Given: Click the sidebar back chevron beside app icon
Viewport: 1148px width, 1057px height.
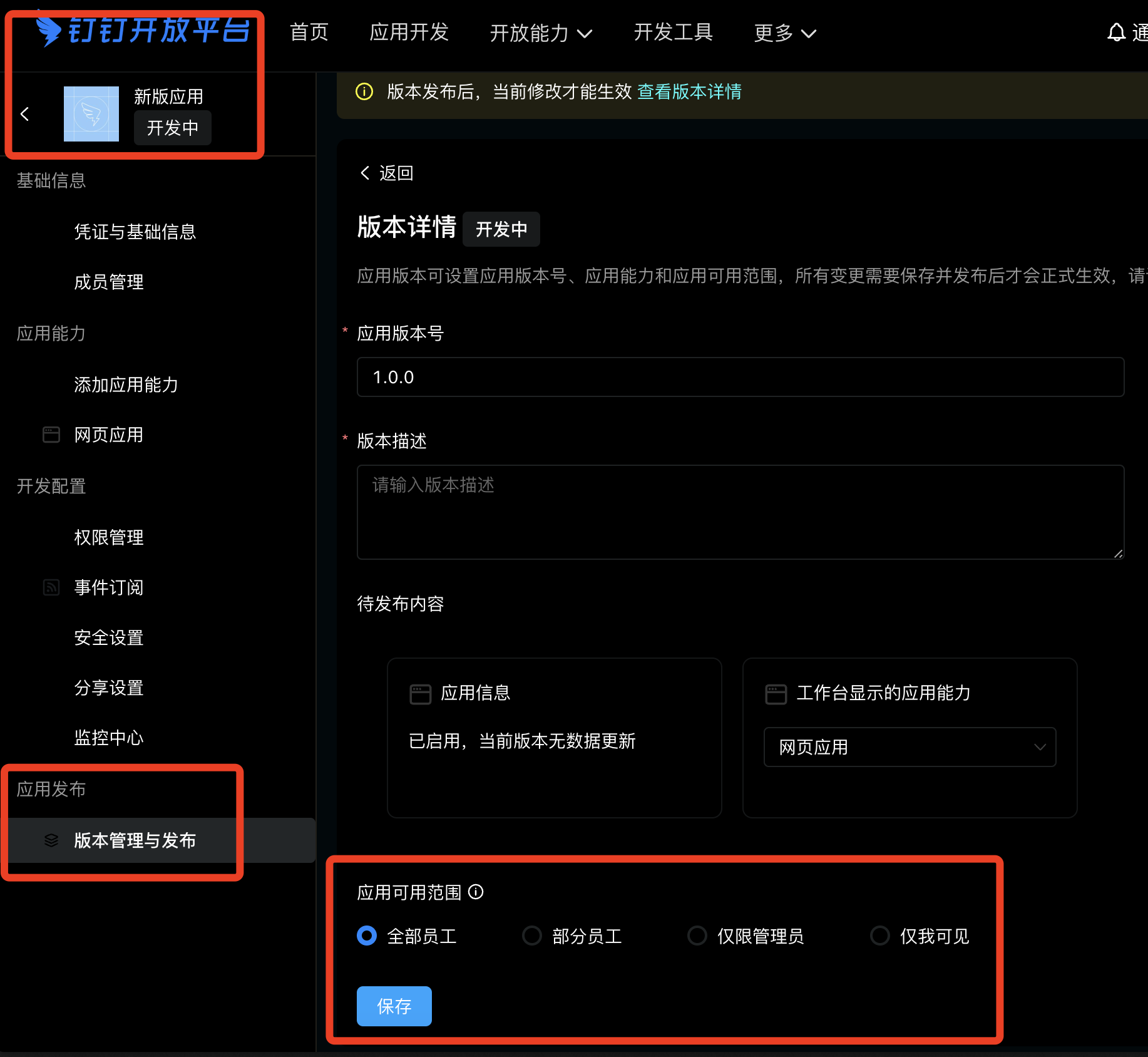Looking at the screenshot, I should (x=25, y=114).
